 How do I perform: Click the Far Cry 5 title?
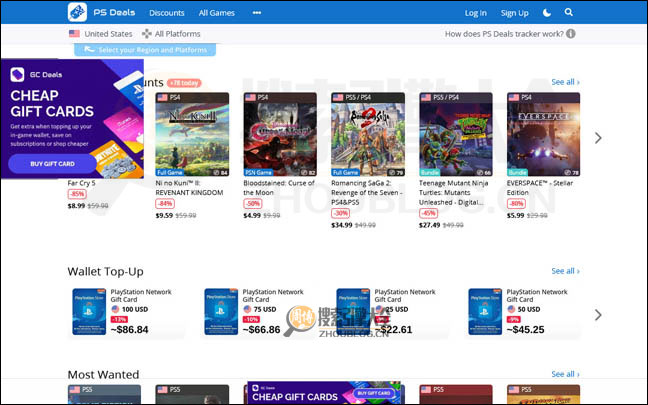[81, 183]
